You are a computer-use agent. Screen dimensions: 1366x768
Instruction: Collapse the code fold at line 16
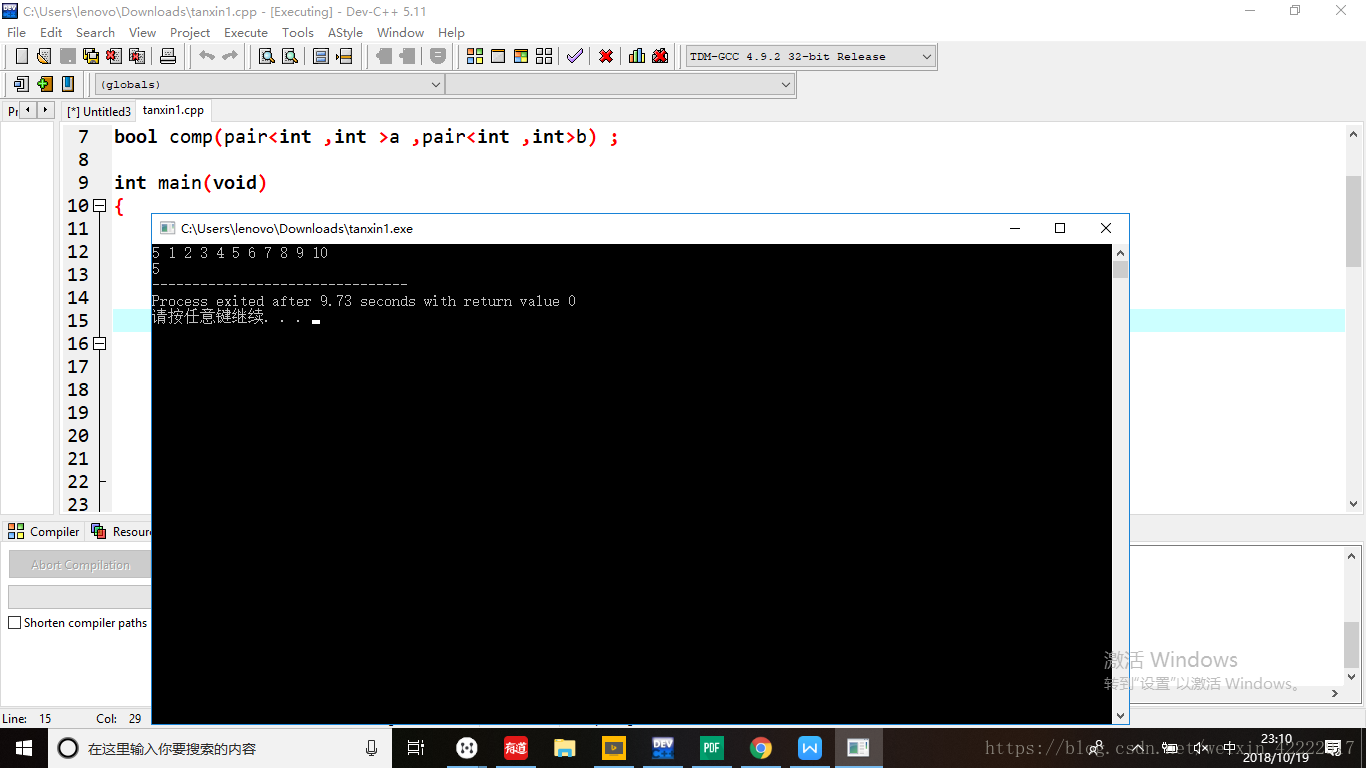[99, 344]
